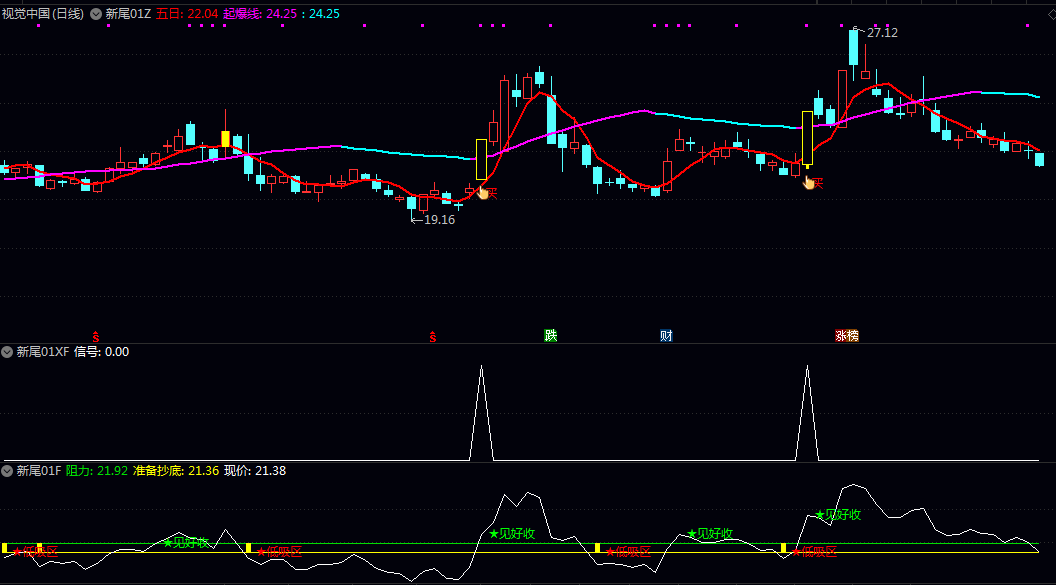Image resolution: width=1056 pixels, height=585 pixels.
Task: Click the second buy hand-pointer signal near yellow candle
Action: (809, 183)
